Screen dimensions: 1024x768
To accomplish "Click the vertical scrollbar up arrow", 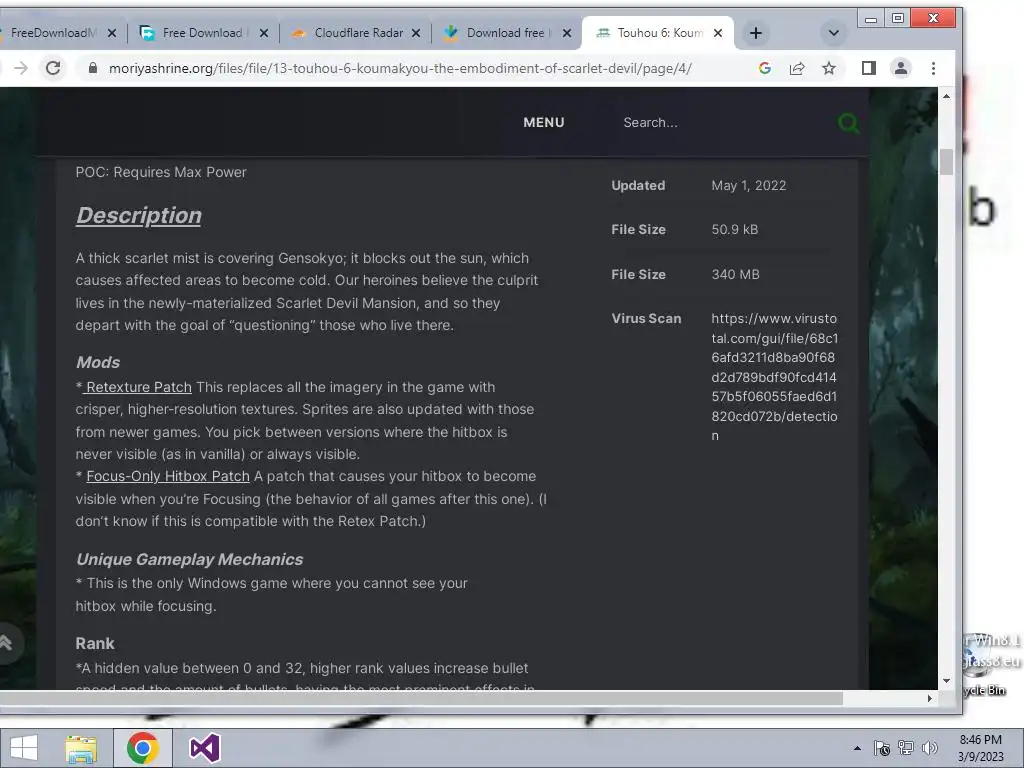I will click(946, 96).
